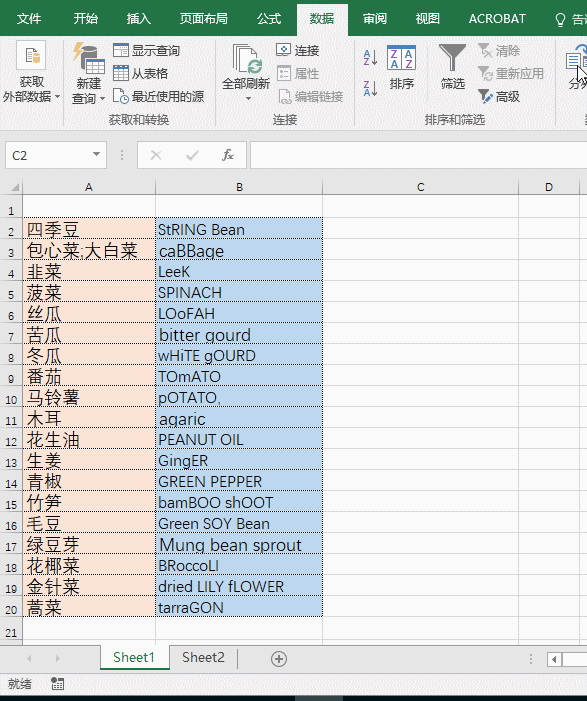Image resolution: width=587 pixels, height=701 pixels.
Task: Switch to the View (视图) tab
Action: (x=427, y=19)
